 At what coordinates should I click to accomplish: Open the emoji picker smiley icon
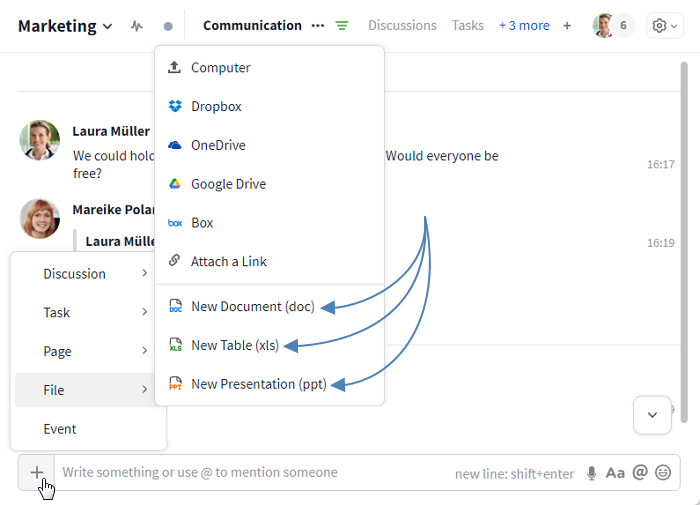[x=663, y=473]
